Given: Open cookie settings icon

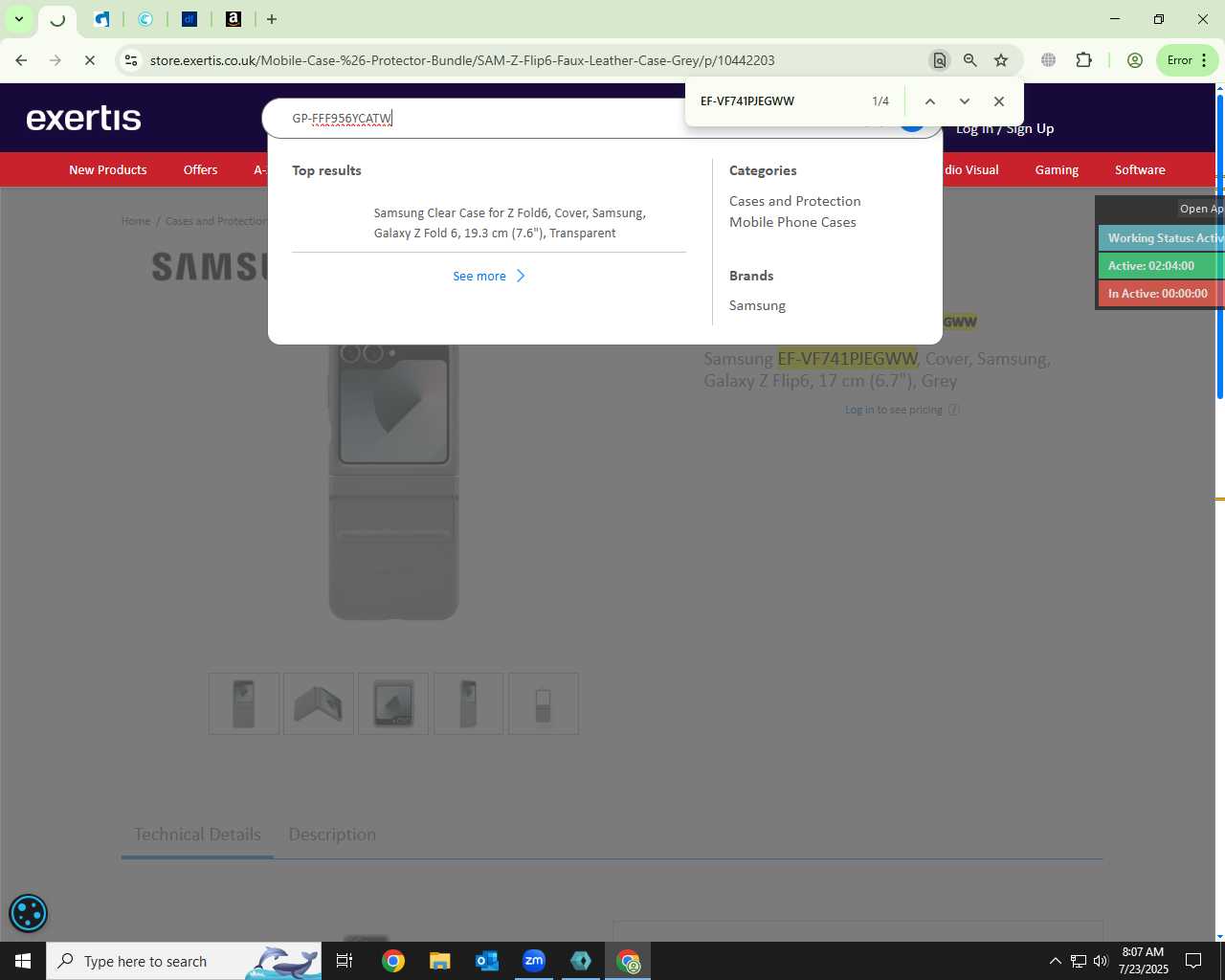Looking at the screenshot, I should click(28, 913).
